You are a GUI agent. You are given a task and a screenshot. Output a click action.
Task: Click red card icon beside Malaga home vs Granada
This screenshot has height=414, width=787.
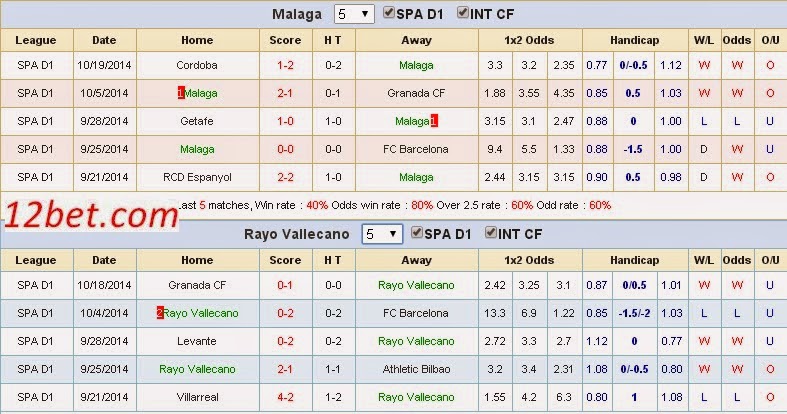tap(180, 93)
